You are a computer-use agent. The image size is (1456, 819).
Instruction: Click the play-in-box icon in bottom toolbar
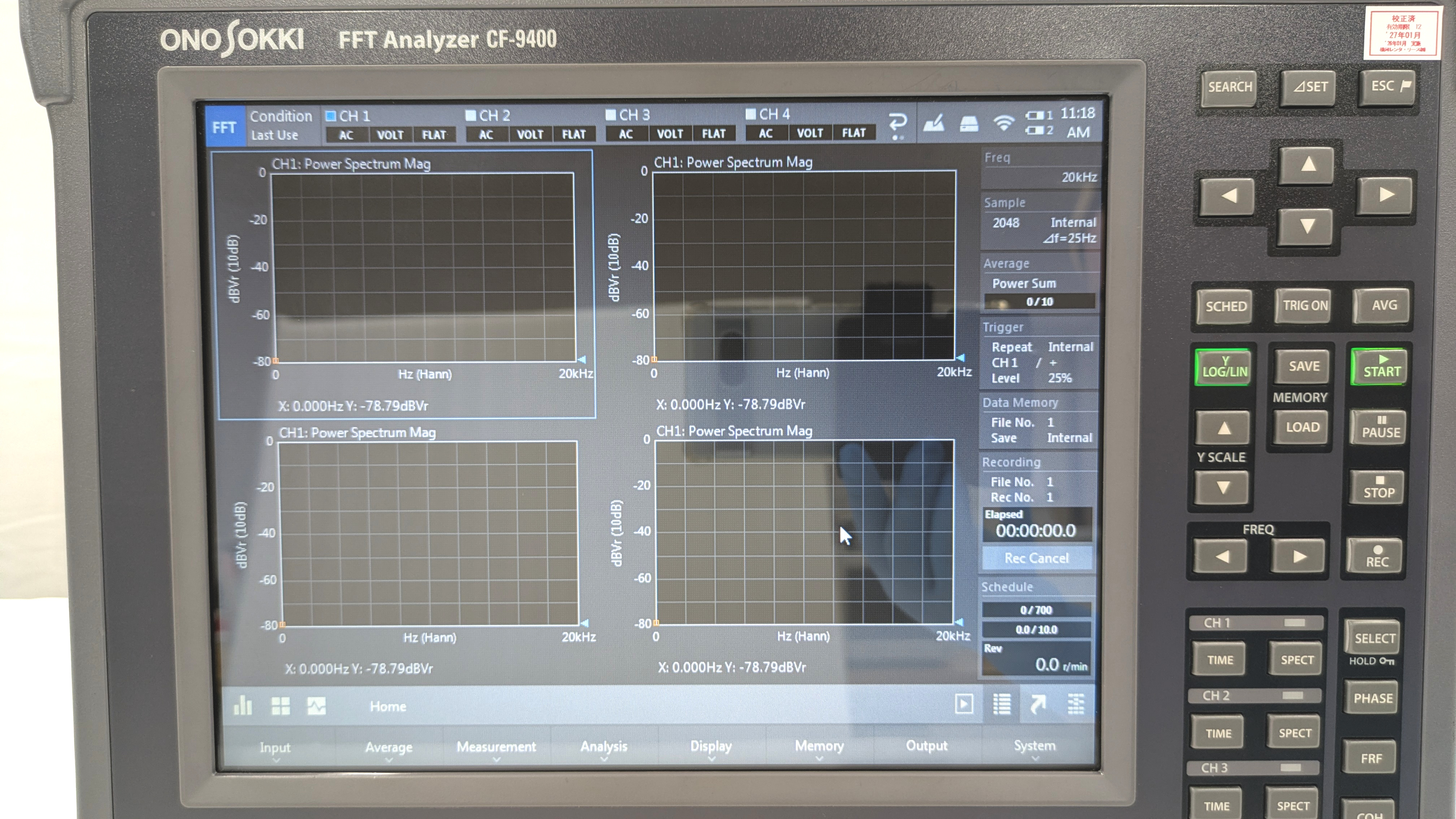[x=964, y=704]
